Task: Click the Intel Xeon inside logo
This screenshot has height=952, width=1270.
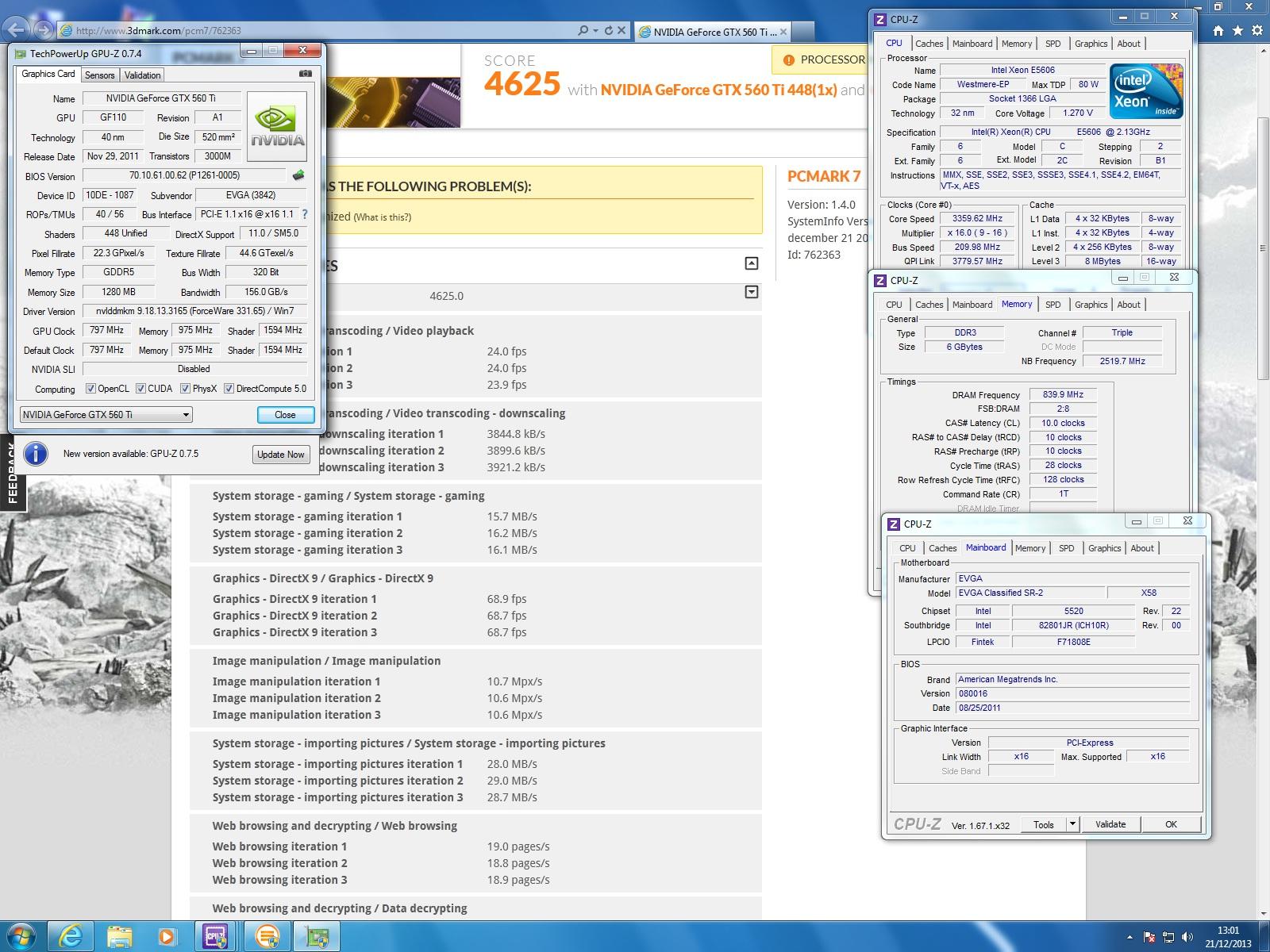Action: [1148, 91]
